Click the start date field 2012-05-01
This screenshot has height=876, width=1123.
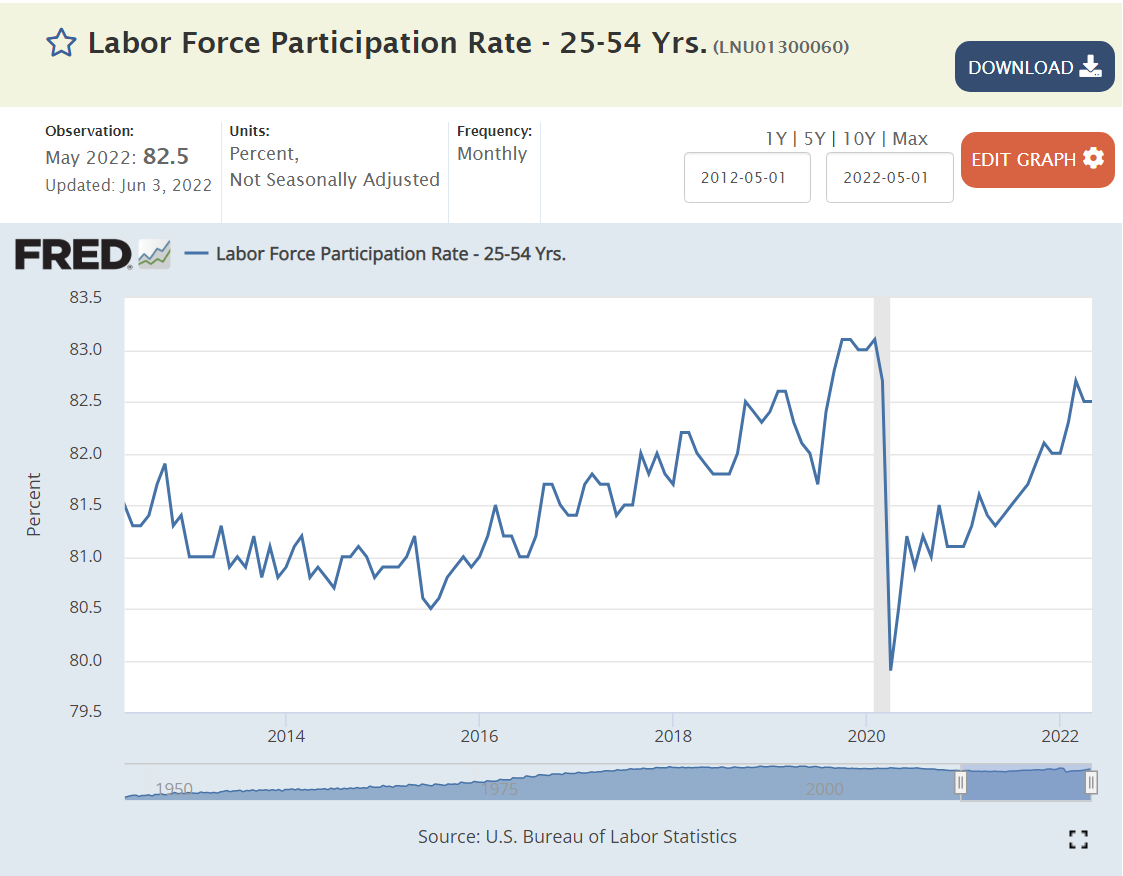[x=747, y=178]
